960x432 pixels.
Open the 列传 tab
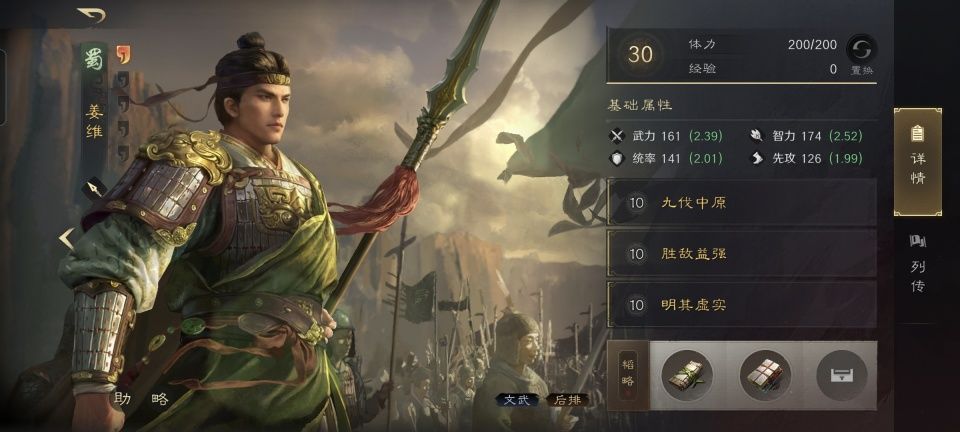coord(917,263)
